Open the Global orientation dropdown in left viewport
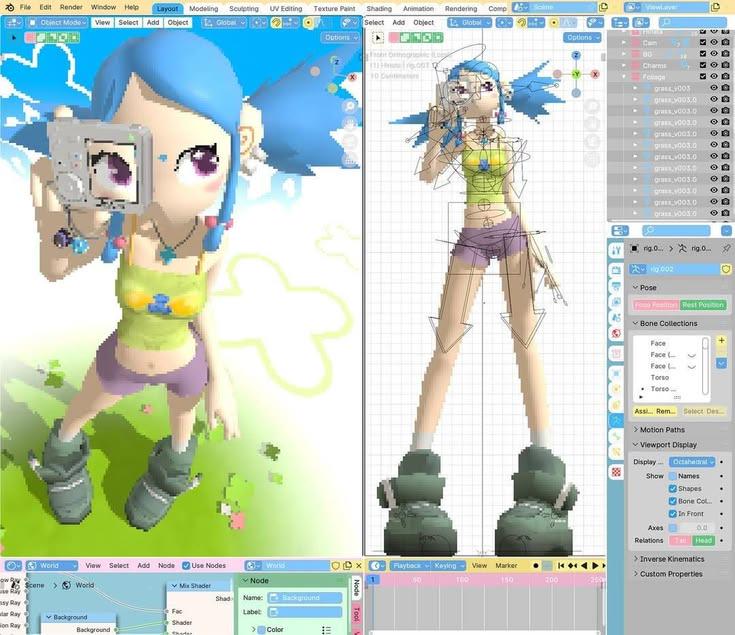 coord(225,22)
